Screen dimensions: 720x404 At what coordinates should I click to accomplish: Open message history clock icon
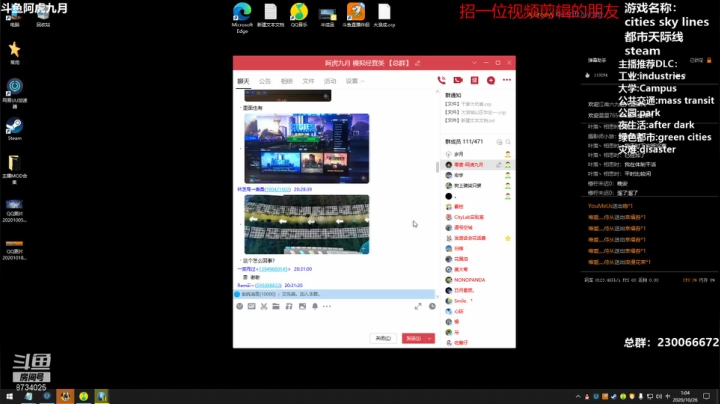[x=432, y=306]
